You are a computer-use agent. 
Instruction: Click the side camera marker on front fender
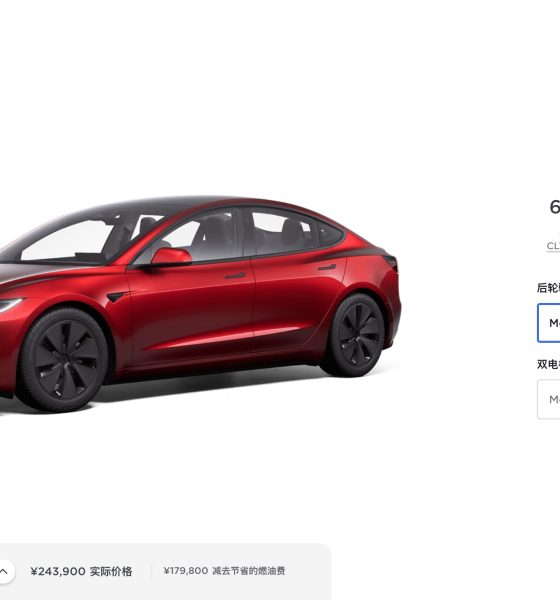(x=116, y=297)
